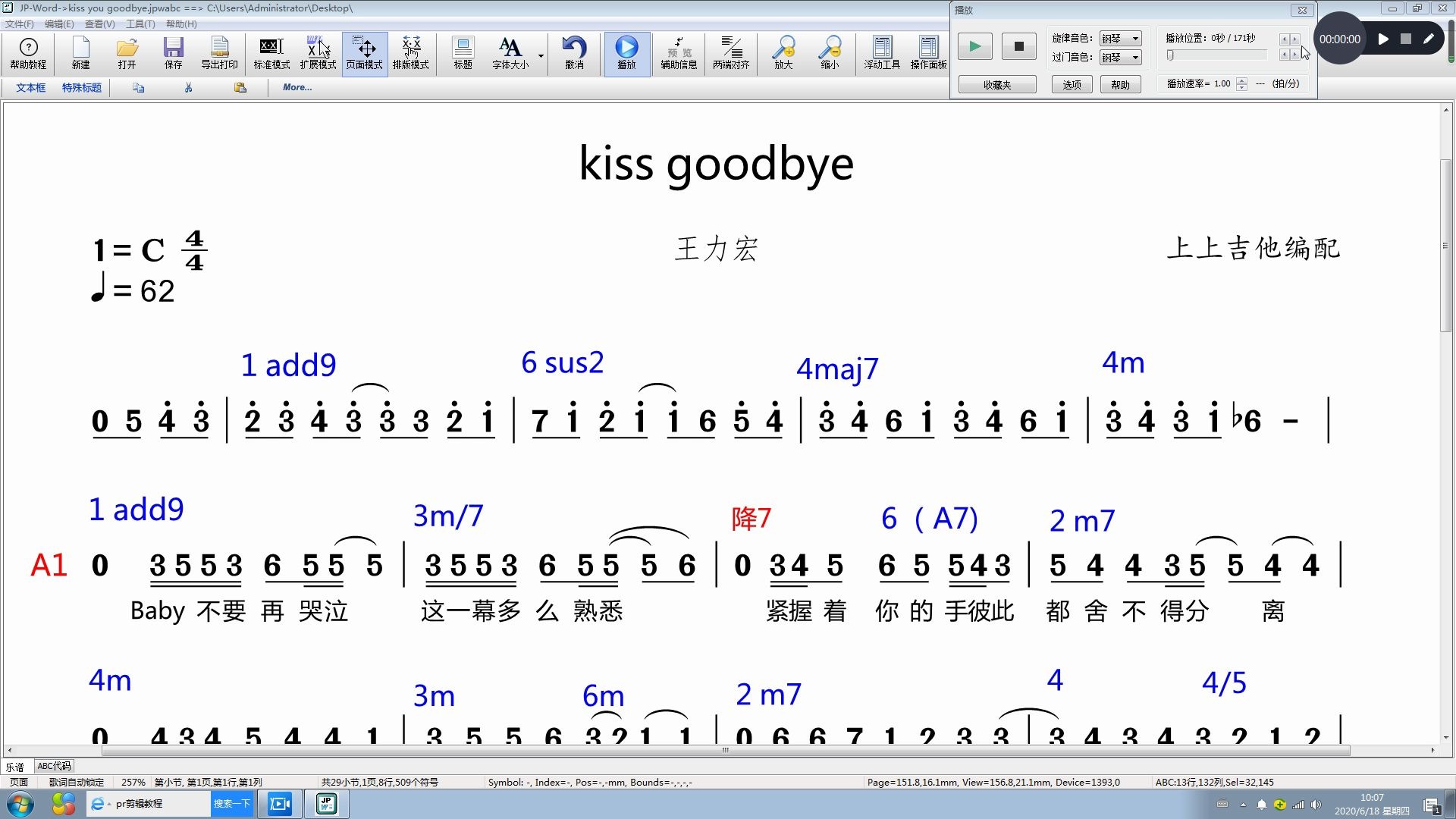Stop playback with black square button
Image resolution: width=1456 pixels, height=819 pixels.
tap(1018, 46)
